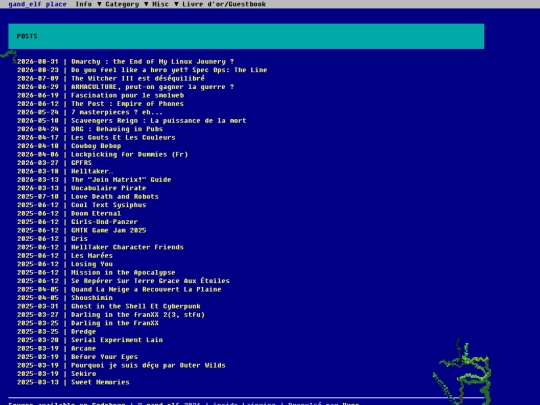
Task: Open Mission in the Apocalypse post
Action: (x=123, y=272)
